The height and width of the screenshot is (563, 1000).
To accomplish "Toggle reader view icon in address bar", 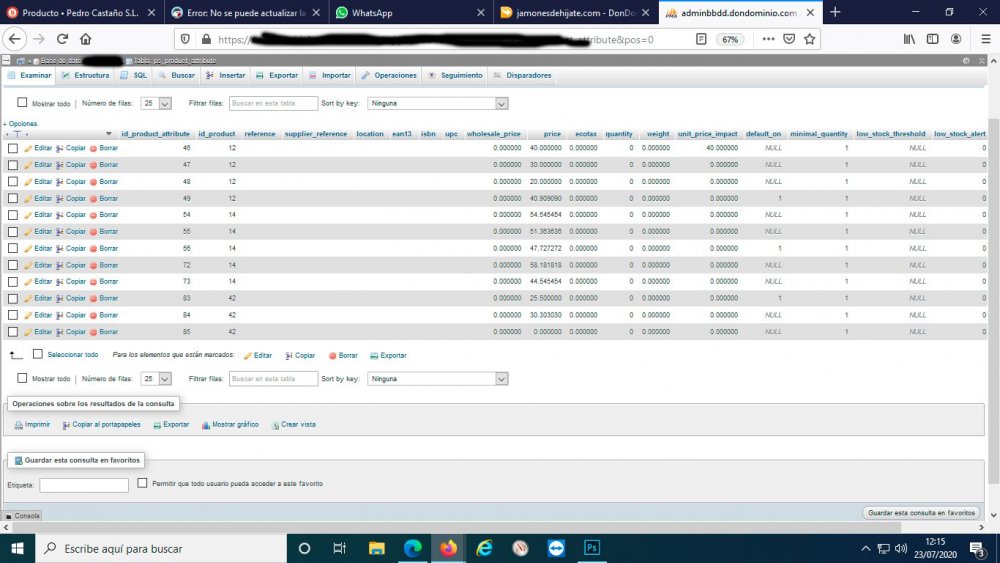I will 701,39.
